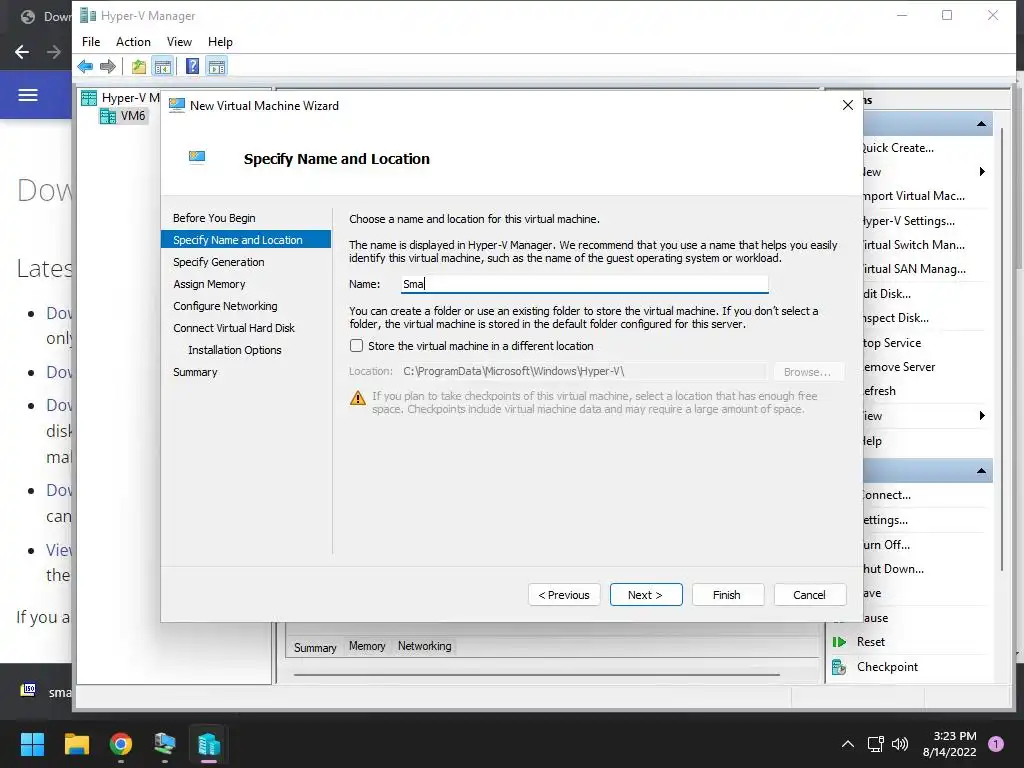This screenshot has width=1024, height=768.
Task: Click Inspect Disk action
Action: 895,318
